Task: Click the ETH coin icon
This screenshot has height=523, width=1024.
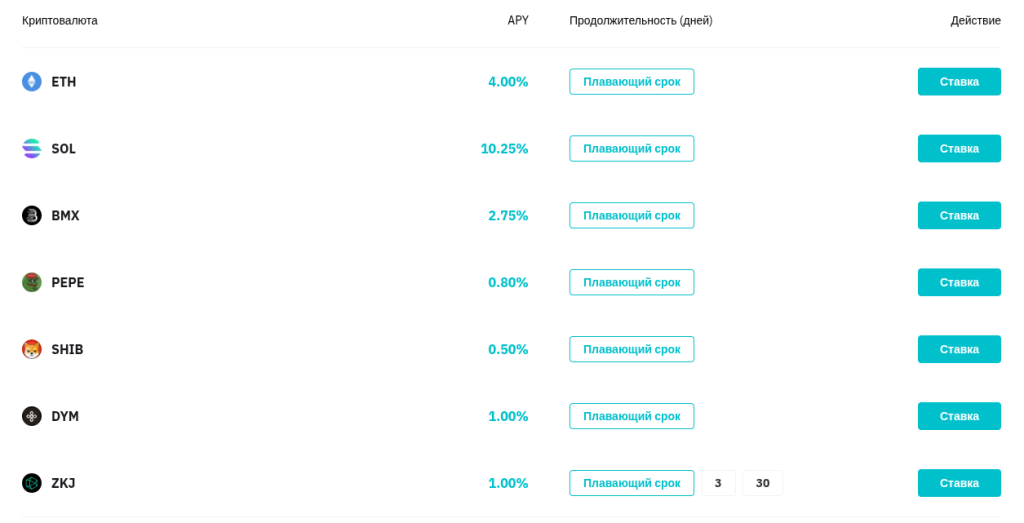Action: tap(32, 82)
